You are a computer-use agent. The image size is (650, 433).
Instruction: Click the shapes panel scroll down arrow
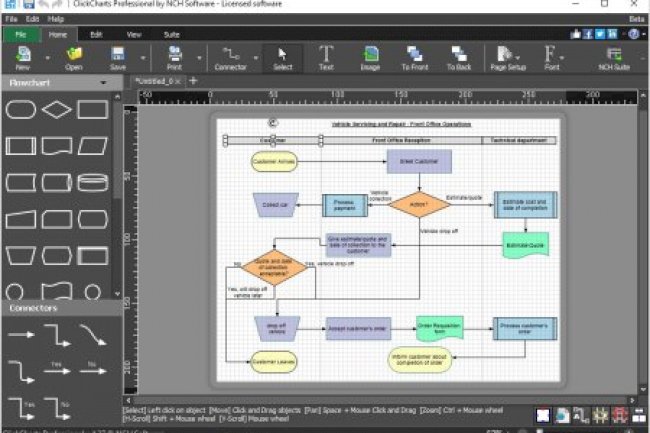117,293
